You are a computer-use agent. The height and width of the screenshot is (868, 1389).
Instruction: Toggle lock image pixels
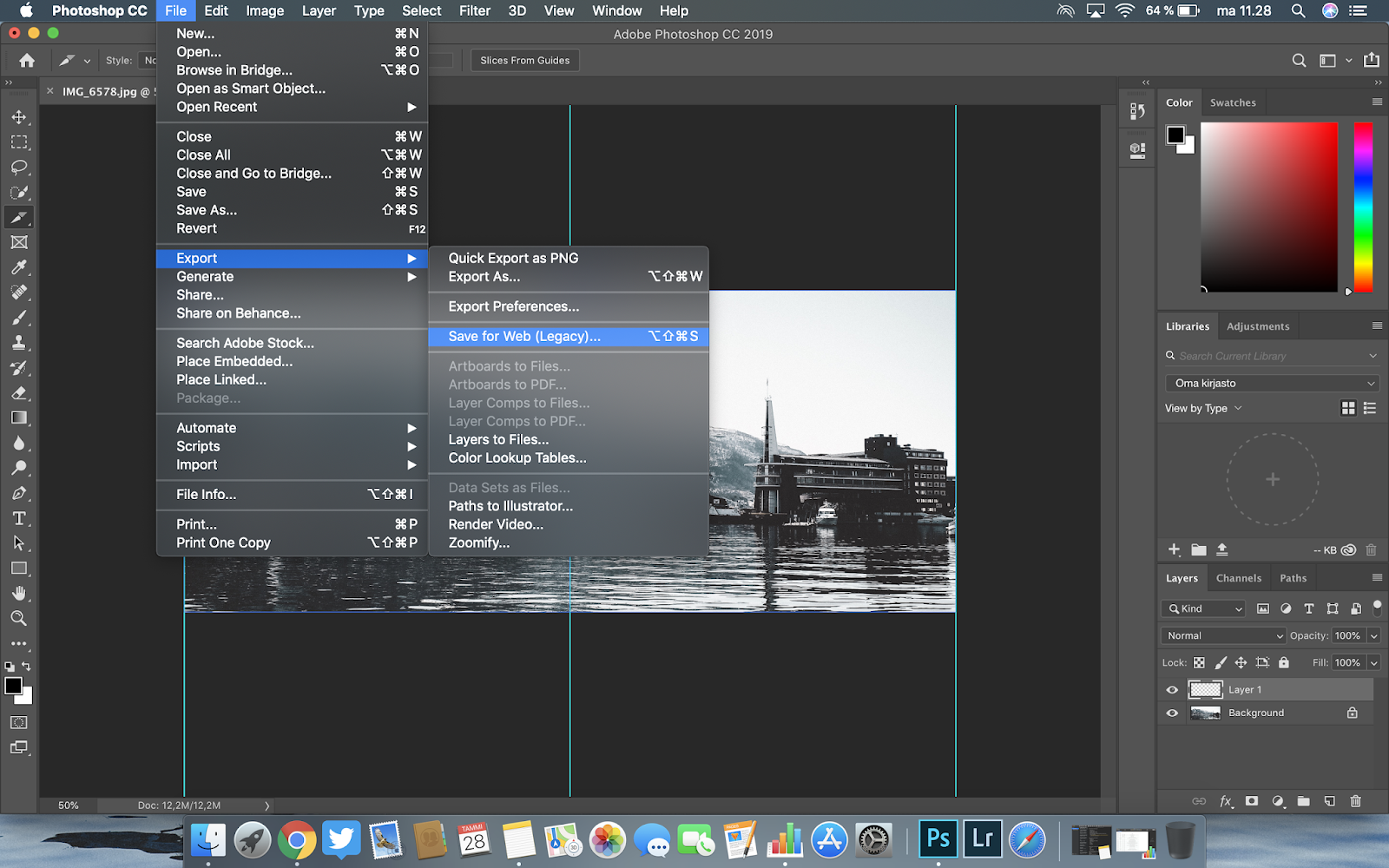click(1221, 662)
